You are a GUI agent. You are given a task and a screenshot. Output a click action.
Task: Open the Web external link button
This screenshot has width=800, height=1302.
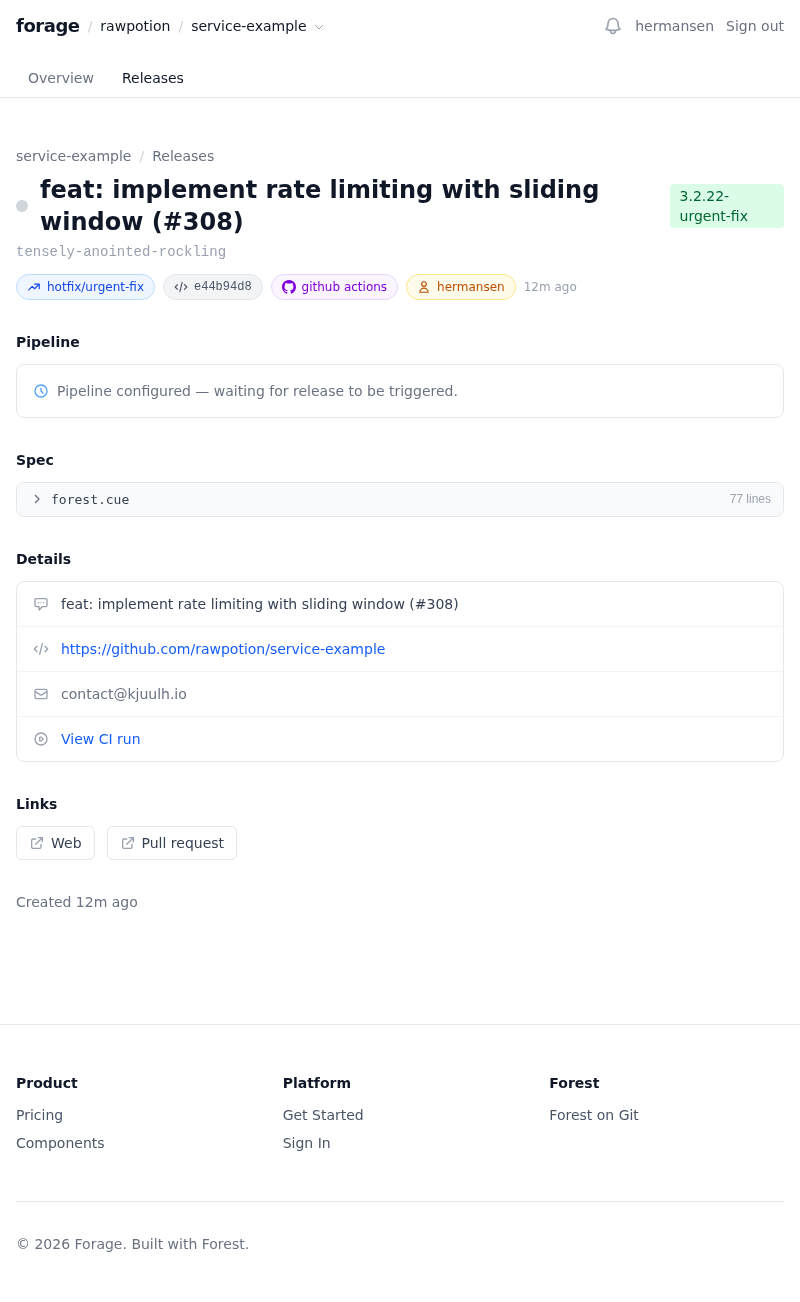[x=55, y=843]
